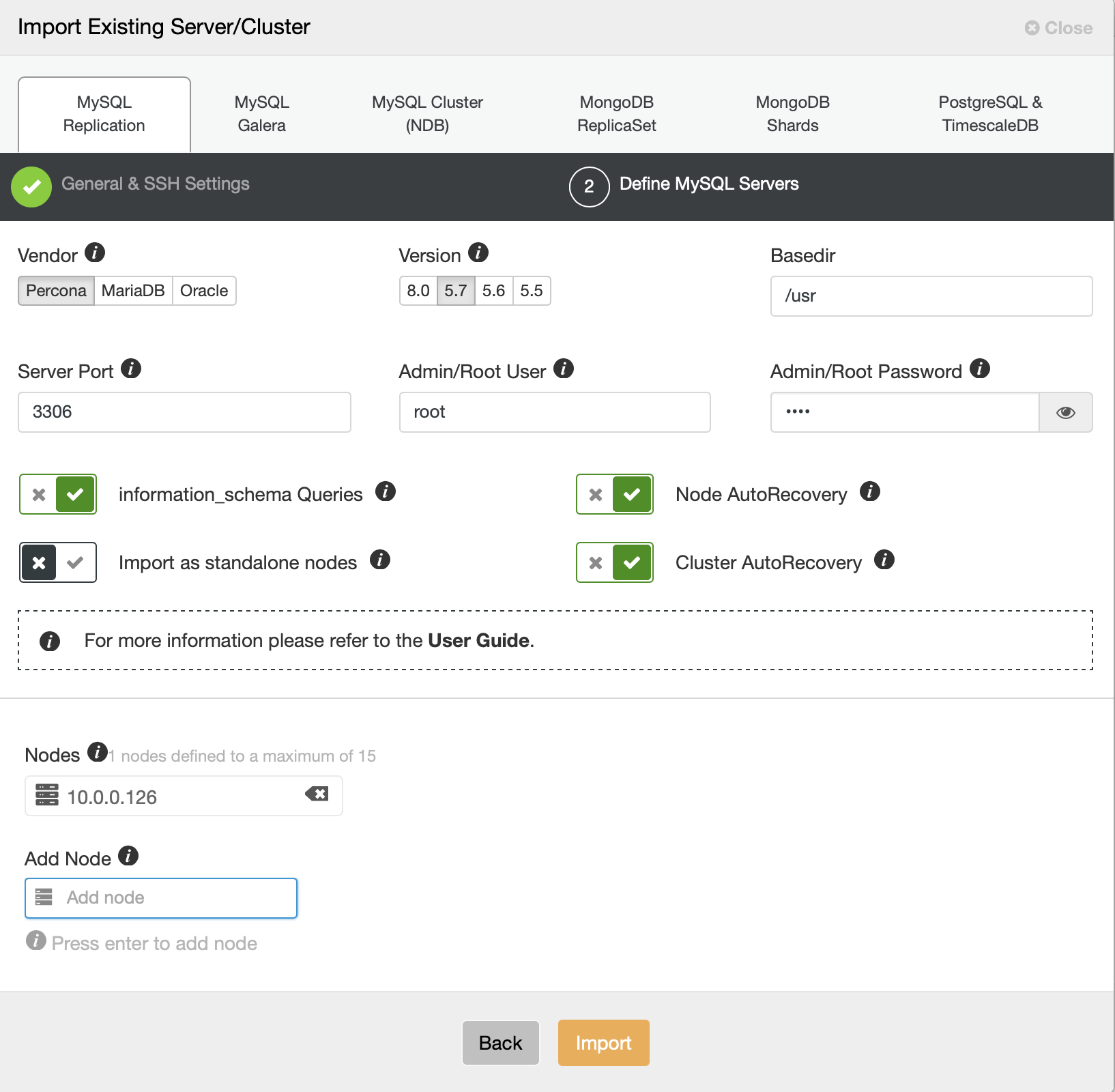Viewport: 1115px width, 1092px height.
Task: Click the Admin/Root User field
Action: [x=555, y=412]
